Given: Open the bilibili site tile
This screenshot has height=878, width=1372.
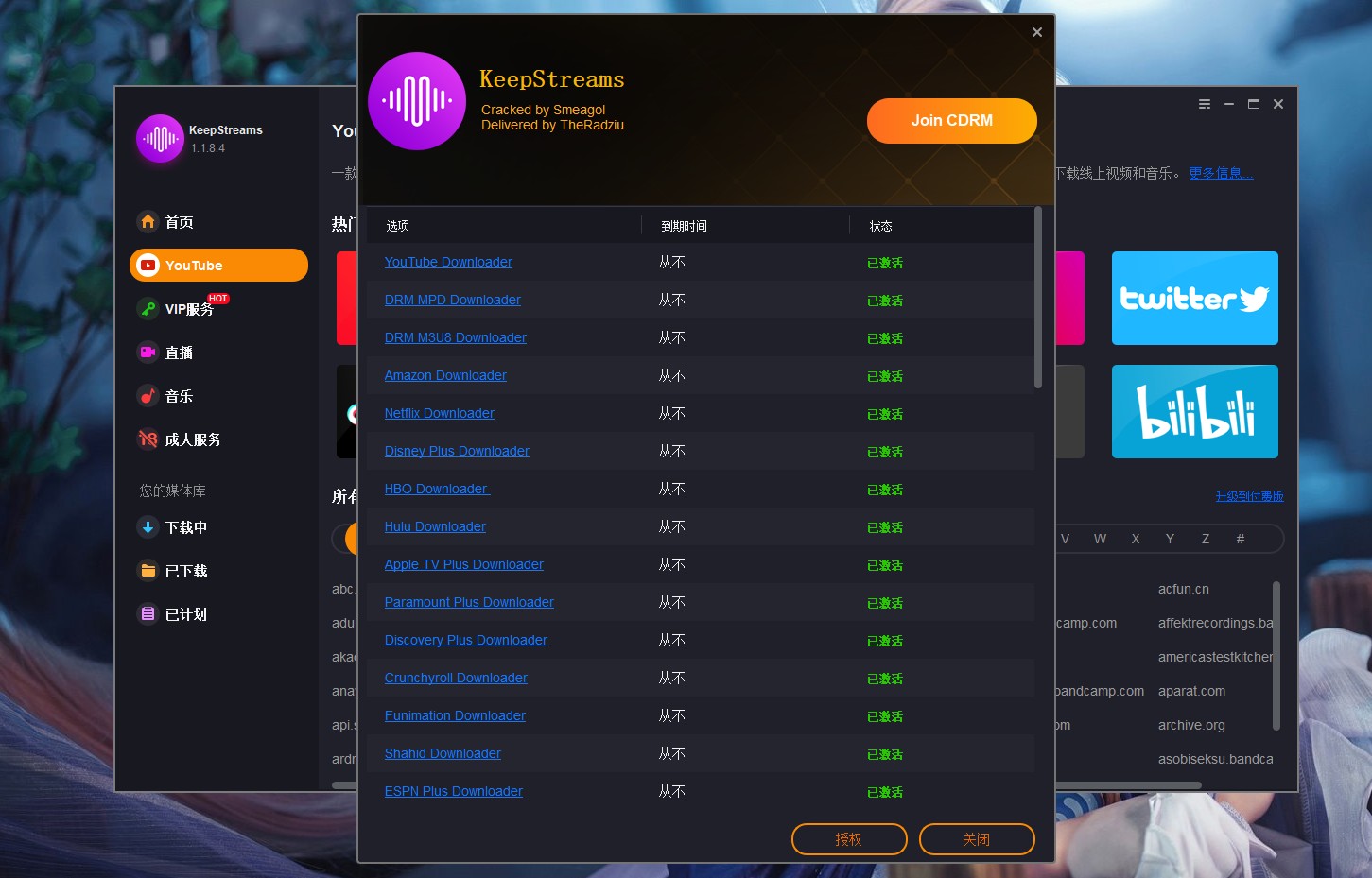Looking at the screenshot, I should (x=1195, y=412).
